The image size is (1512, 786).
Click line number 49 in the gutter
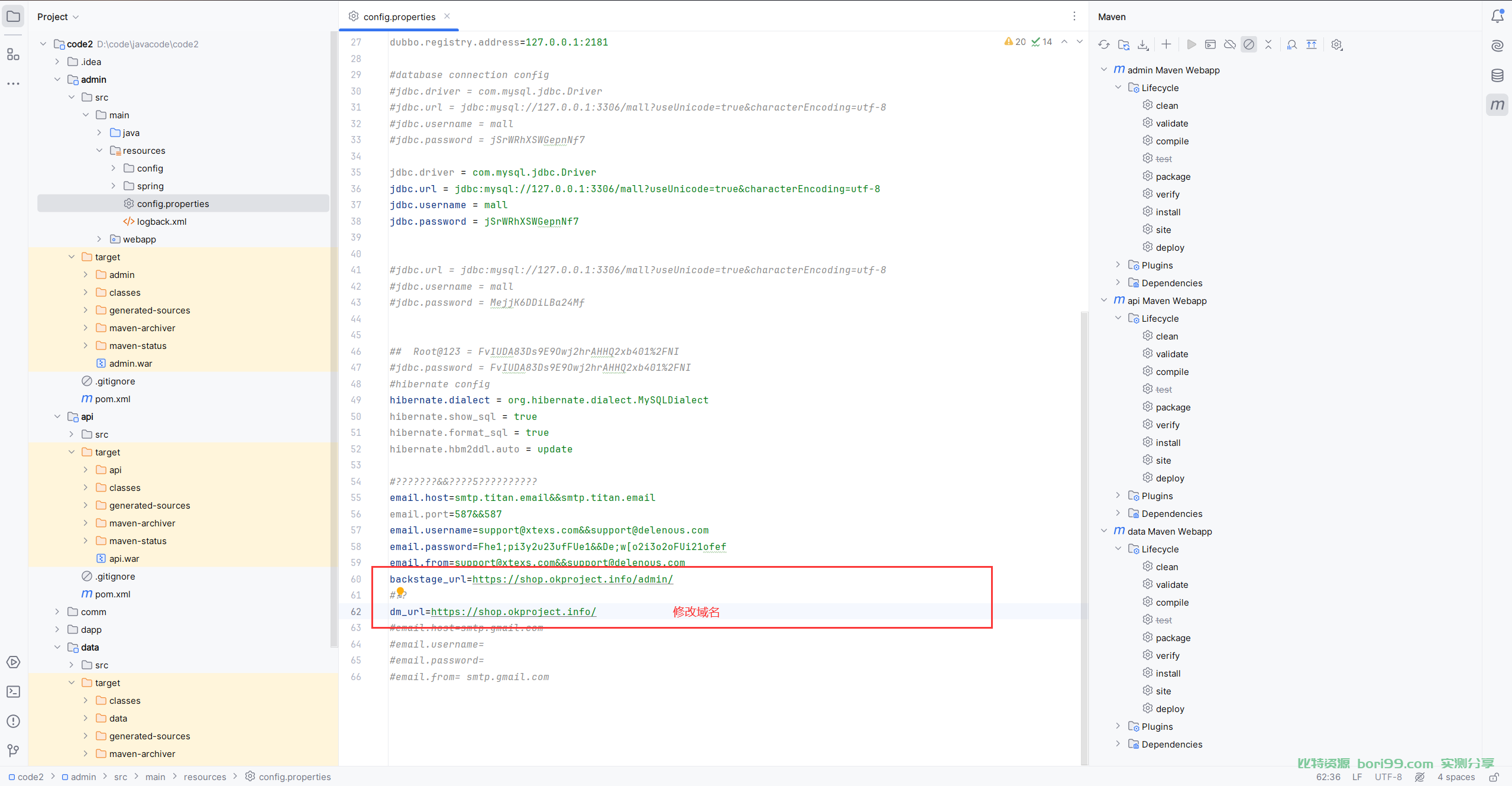[356, 400]
